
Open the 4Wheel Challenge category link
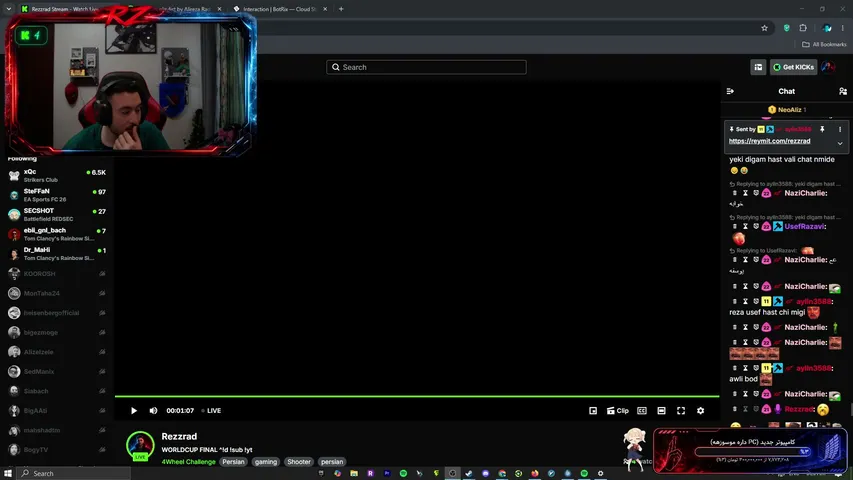click(188, 461)
